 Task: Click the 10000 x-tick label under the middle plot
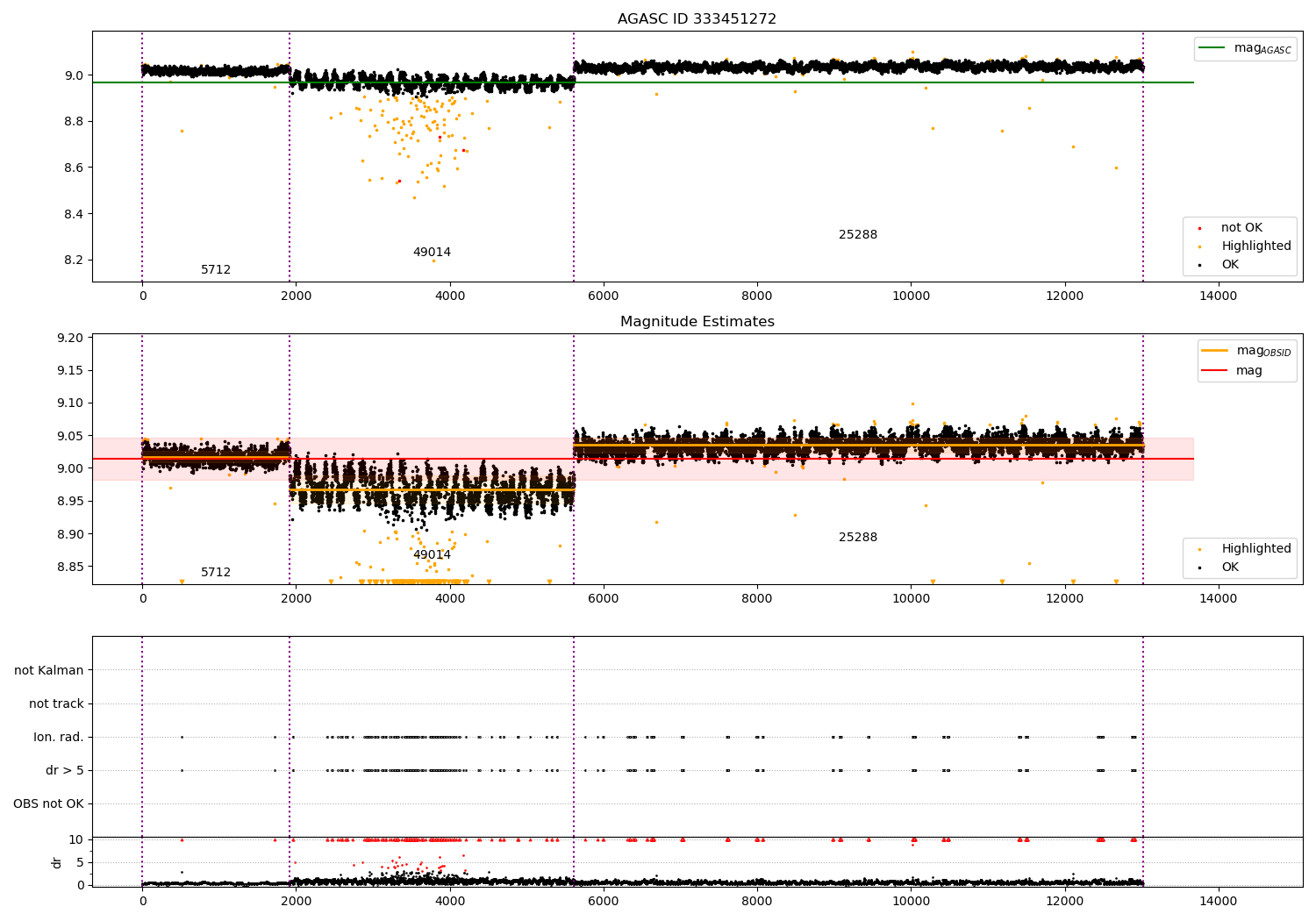911,599
